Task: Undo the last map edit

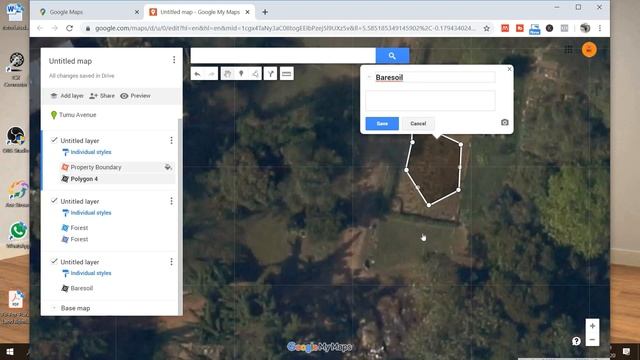Action: [x=198, y=74]
